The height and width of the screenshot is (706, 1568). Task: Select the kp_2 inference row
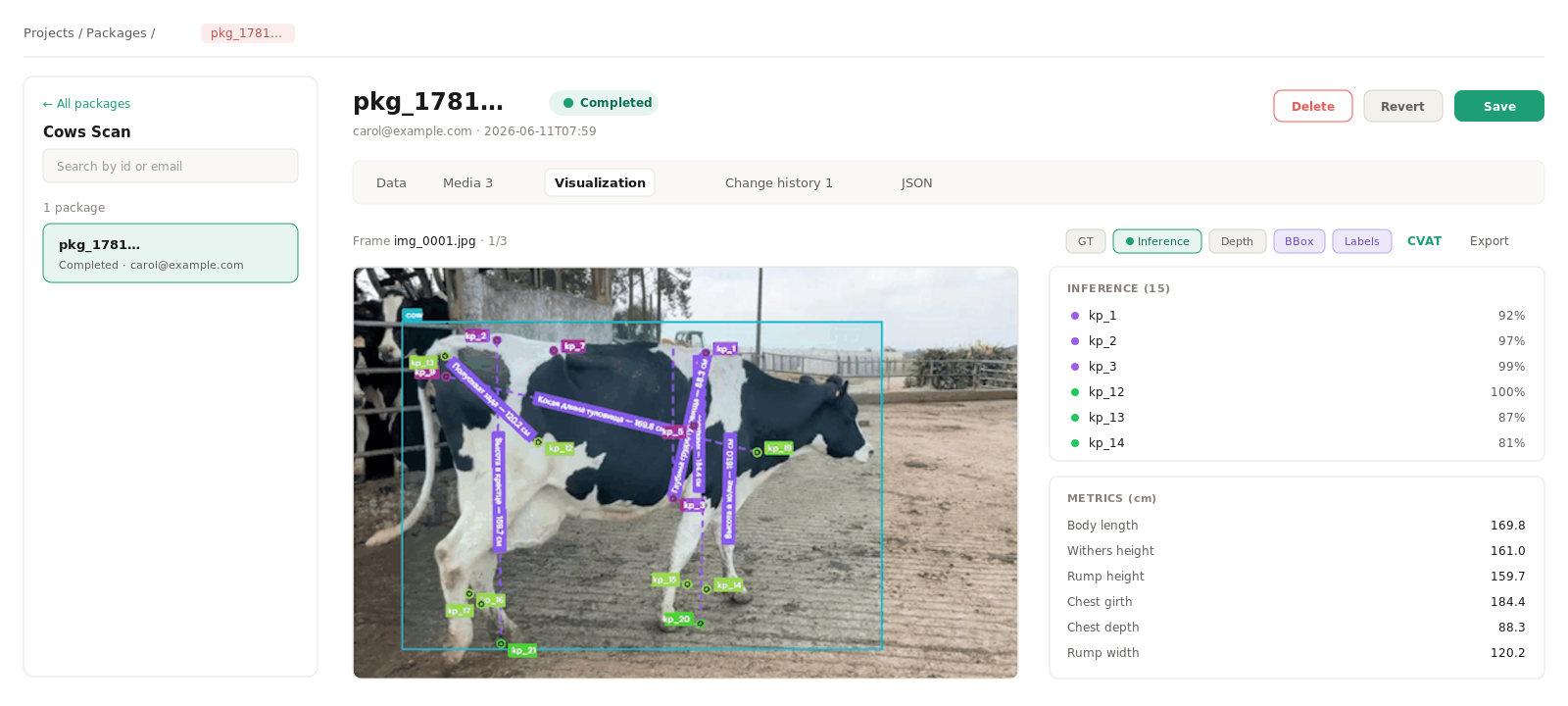pyautogui.click(x=1298, y=341)
